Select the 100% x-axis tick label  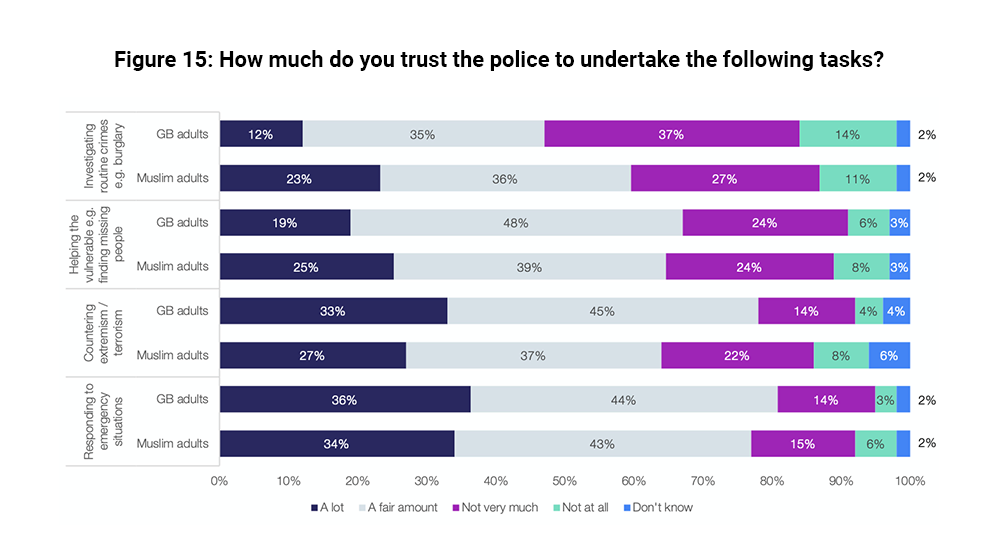click(909, 481)
